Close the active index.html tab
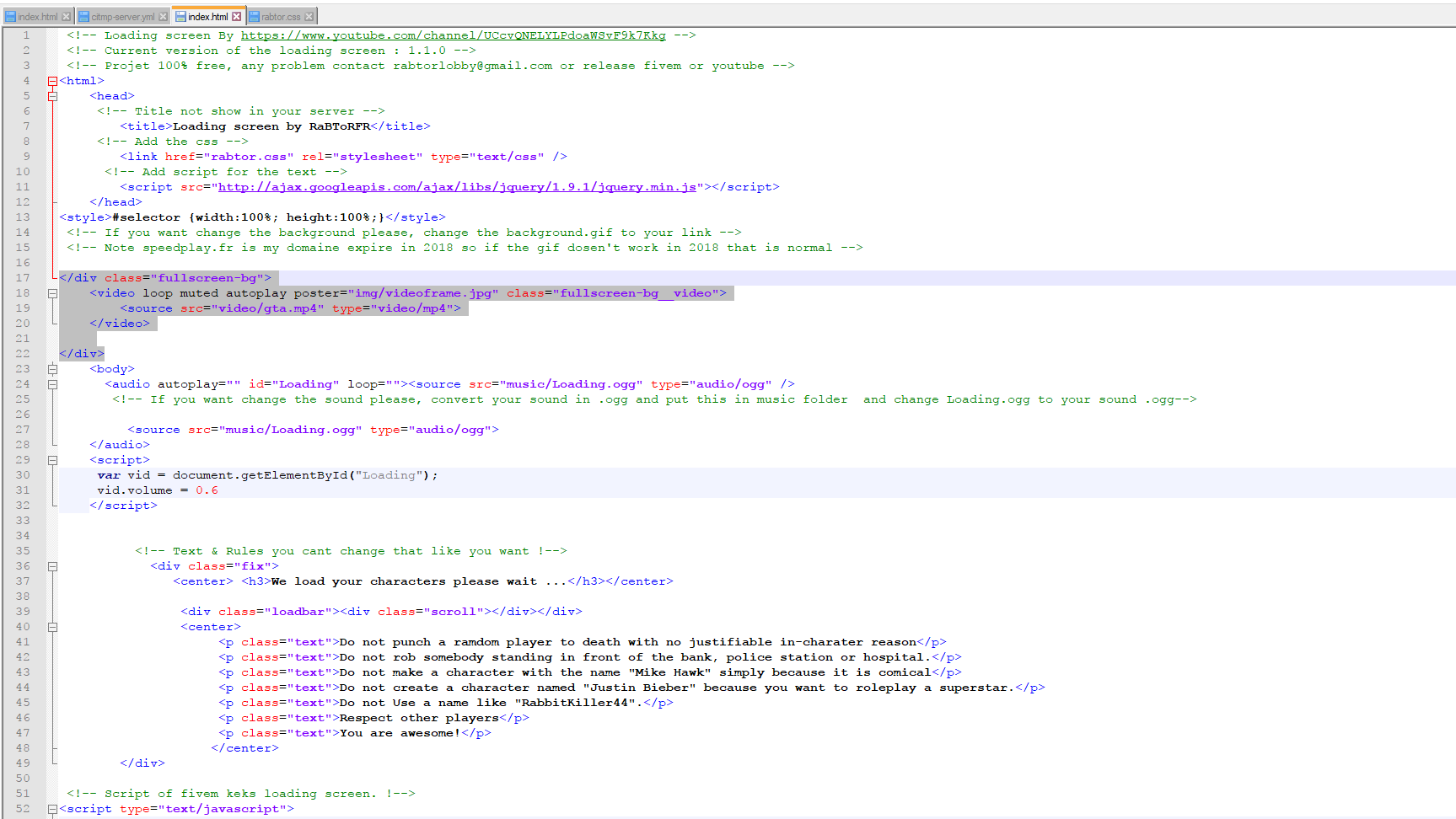This screenshot has width=1456, height=819. [x=237, y=17]
